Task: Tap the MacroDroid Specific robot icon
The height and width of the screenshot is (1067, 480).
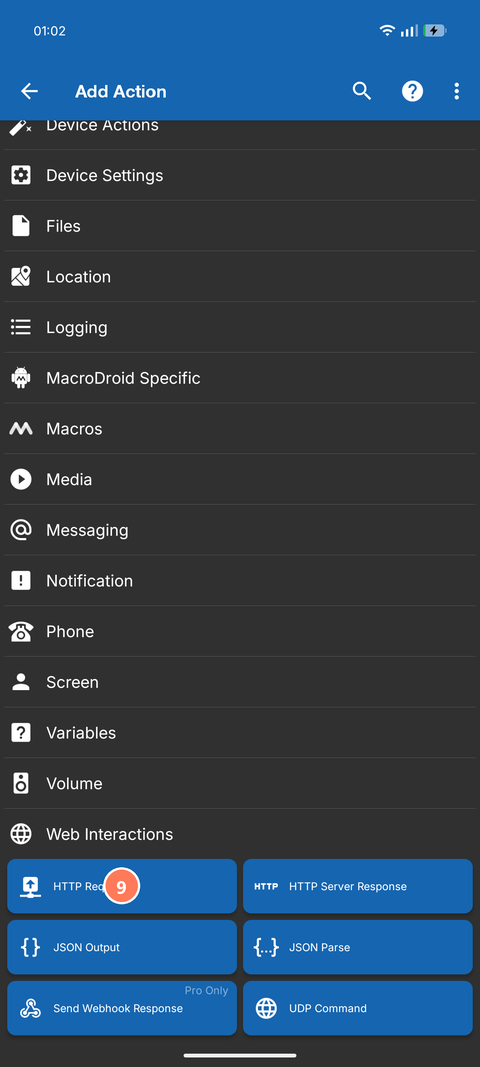Action: coord(21,378)
